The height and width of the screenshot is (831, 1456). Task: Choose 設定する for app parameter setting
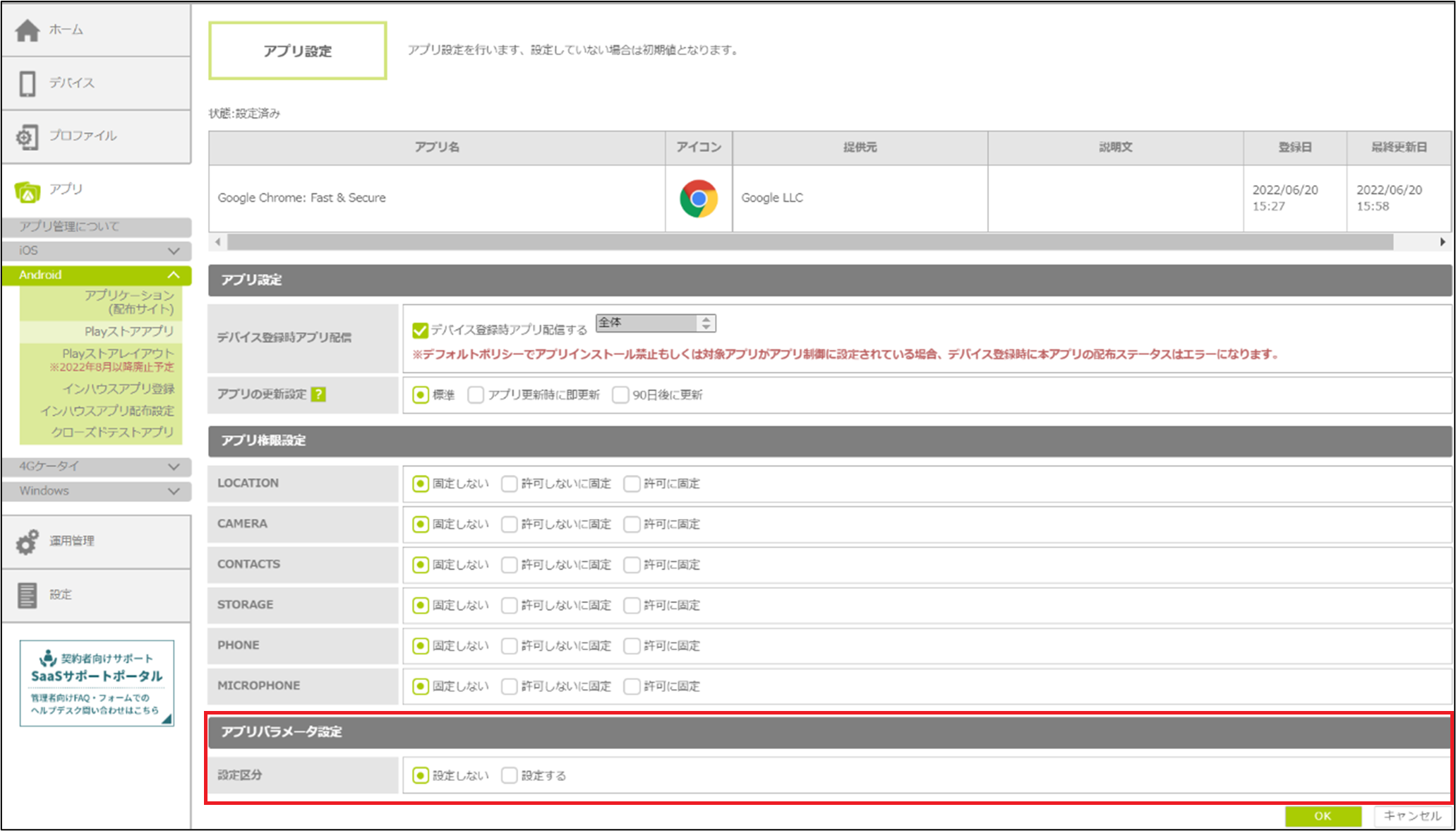pos(510,775)
